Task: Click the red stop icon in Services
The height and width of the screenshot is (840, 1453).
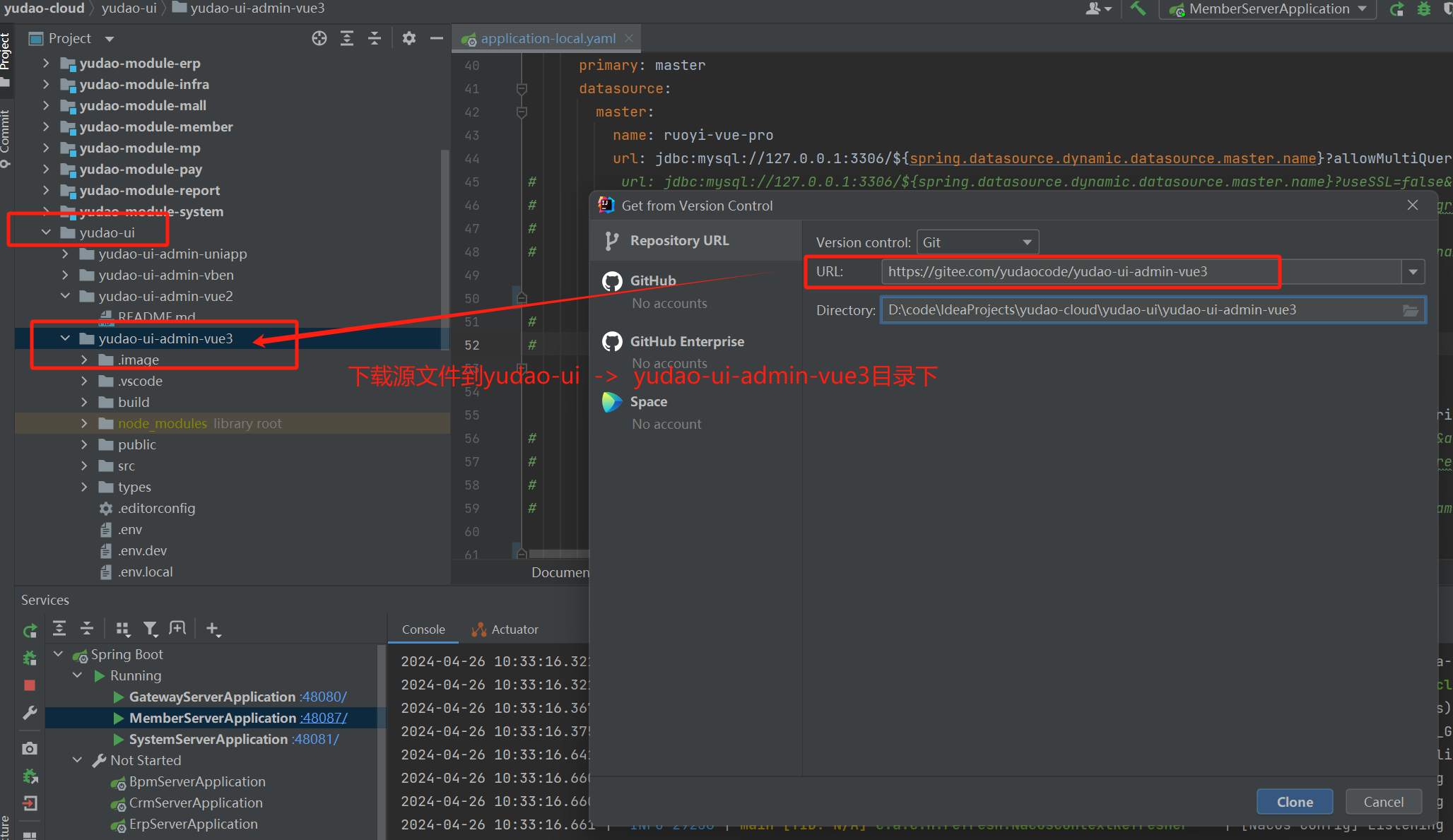Action: point(30,685)
